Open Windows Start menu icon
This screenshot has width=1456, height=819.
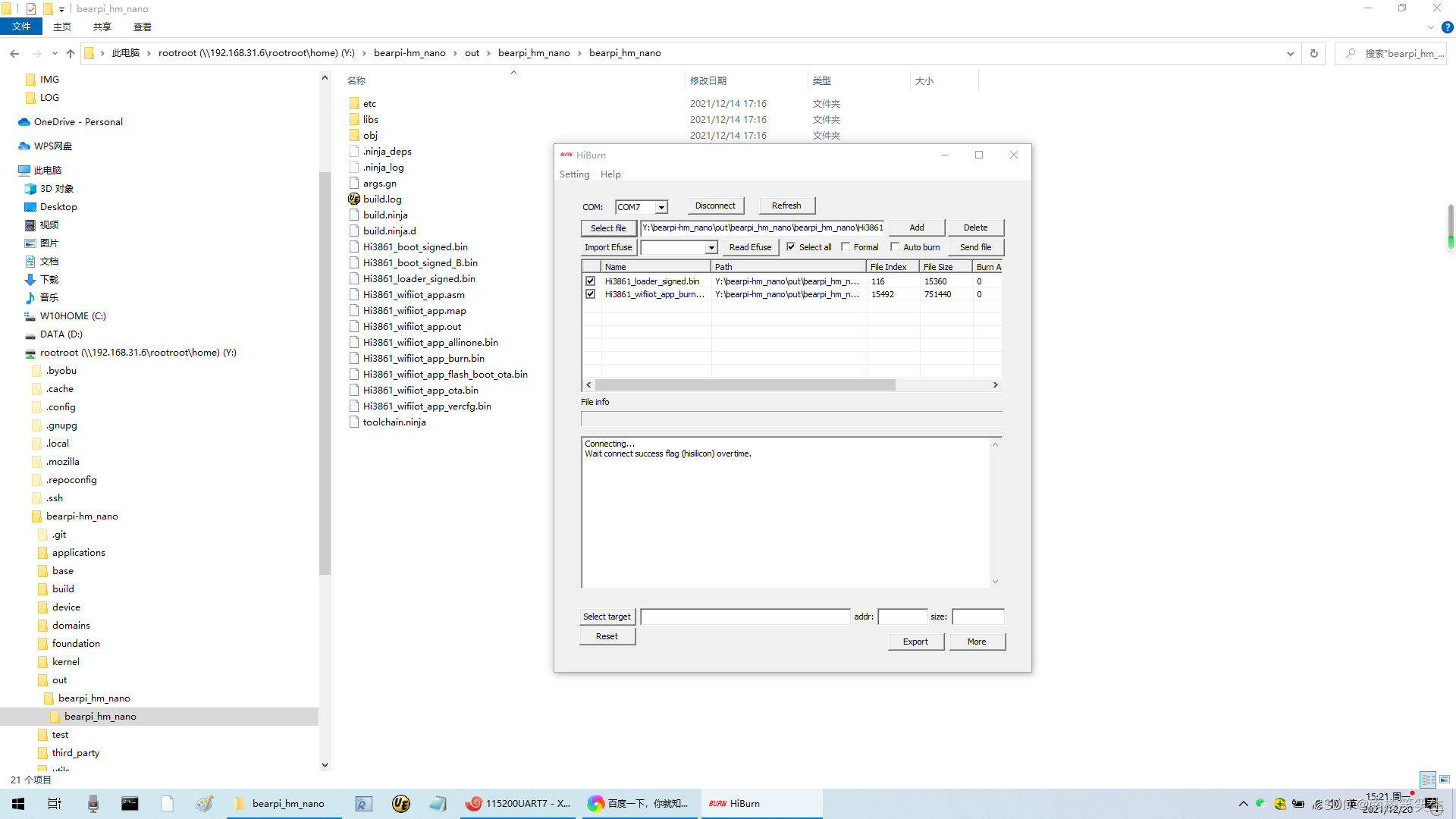coord(18,804)
